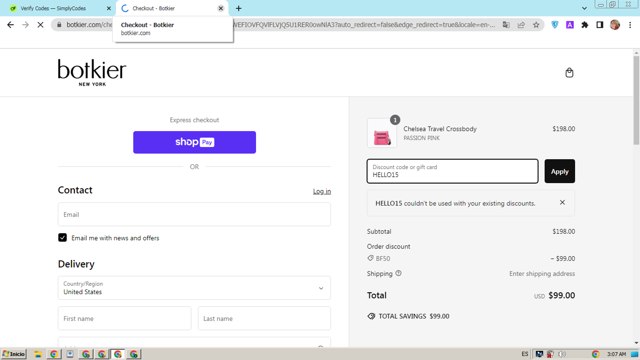
Task: Close the Checkout - Botkier tab
Action: click(221, 8)
